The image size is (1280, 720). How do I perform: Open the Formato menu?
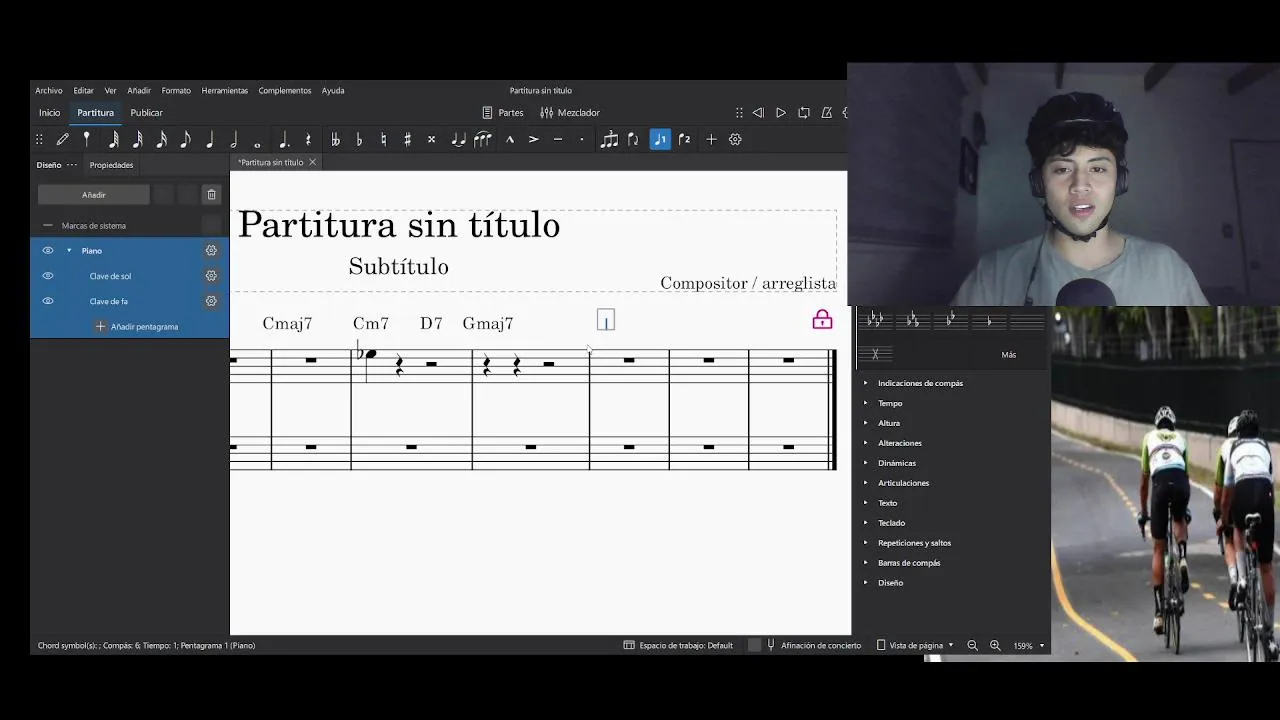point(176,91)
